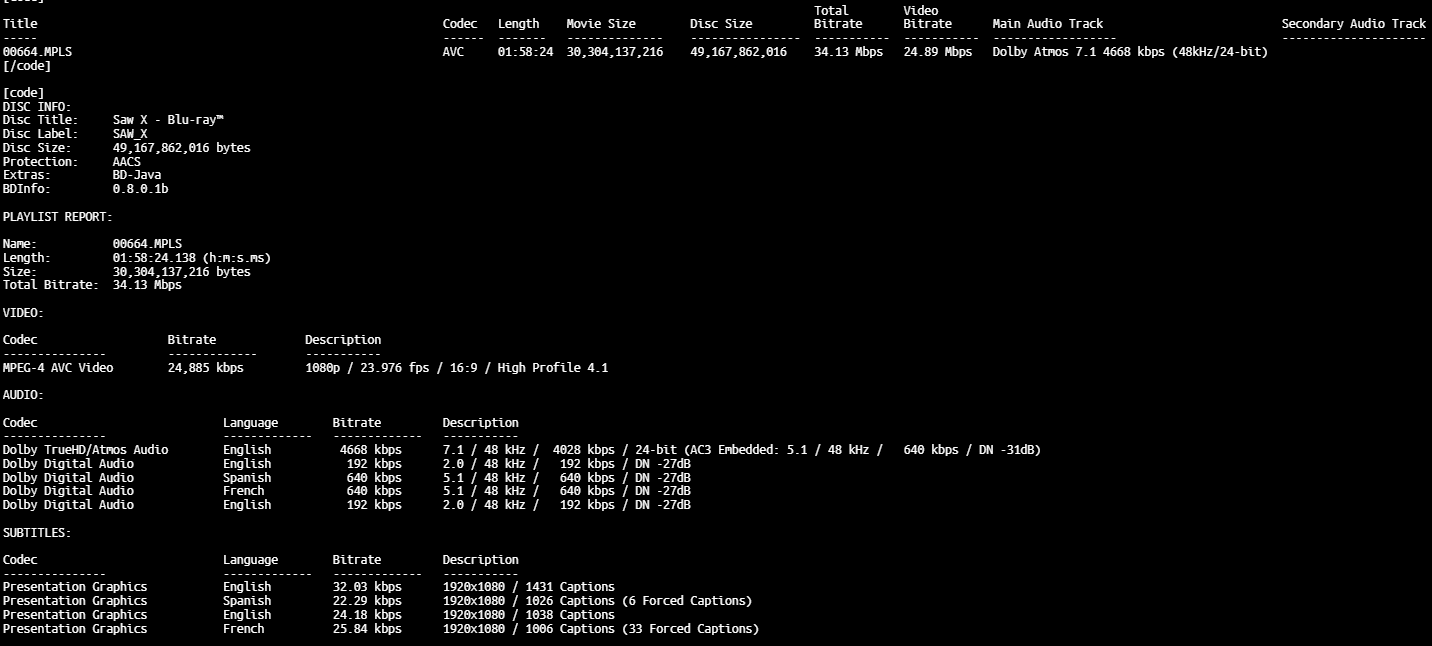This screenshot has height=646, width=1432.
Task: Select the Movie Size column header
Action: click(x=600, y=24)
